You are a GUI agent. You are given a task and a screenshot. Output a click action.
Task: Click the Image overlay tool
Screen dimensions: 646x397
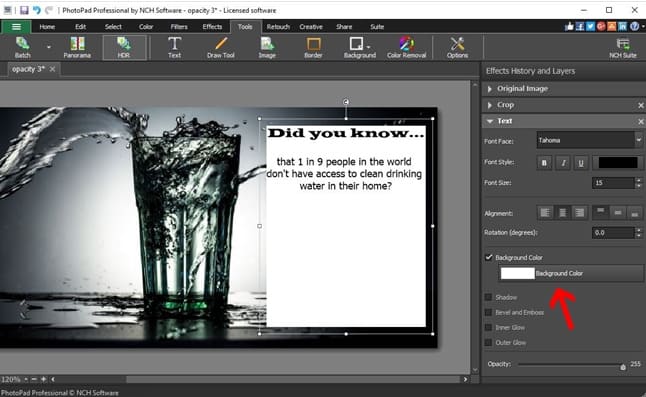click(x=267, y=47)
